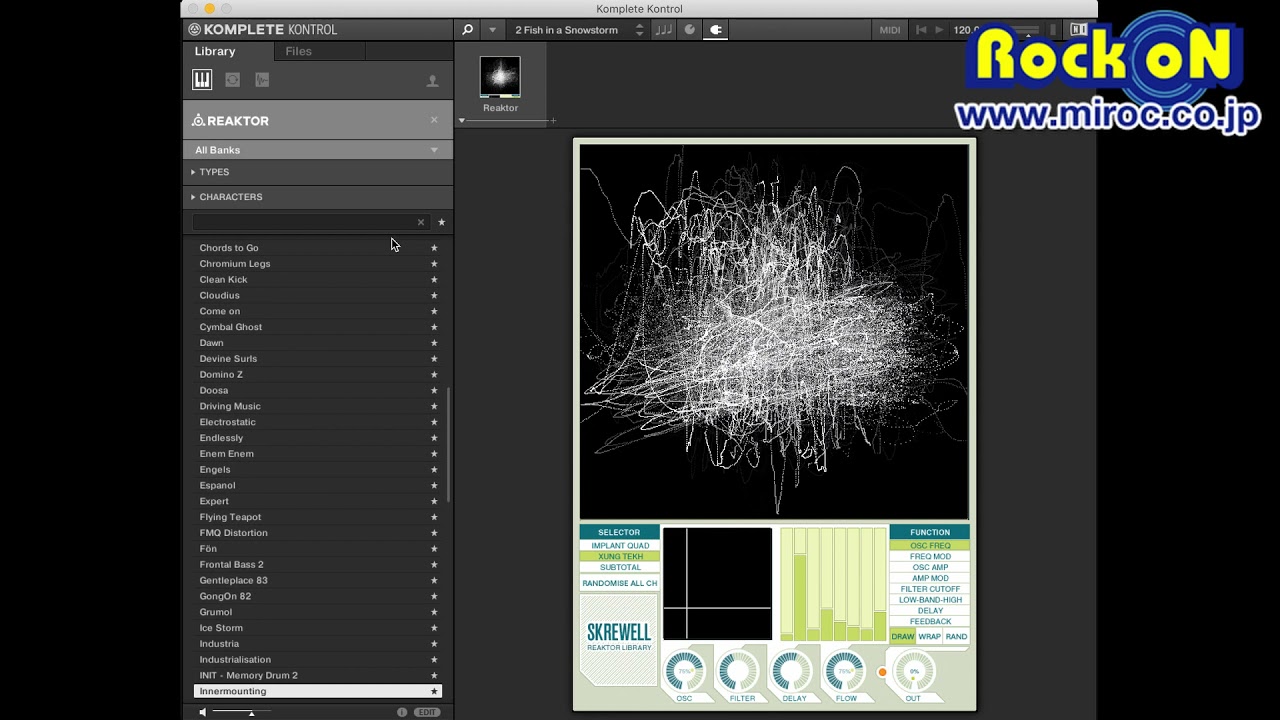Select the one-shots icon in Library

[x=262, y=80]
